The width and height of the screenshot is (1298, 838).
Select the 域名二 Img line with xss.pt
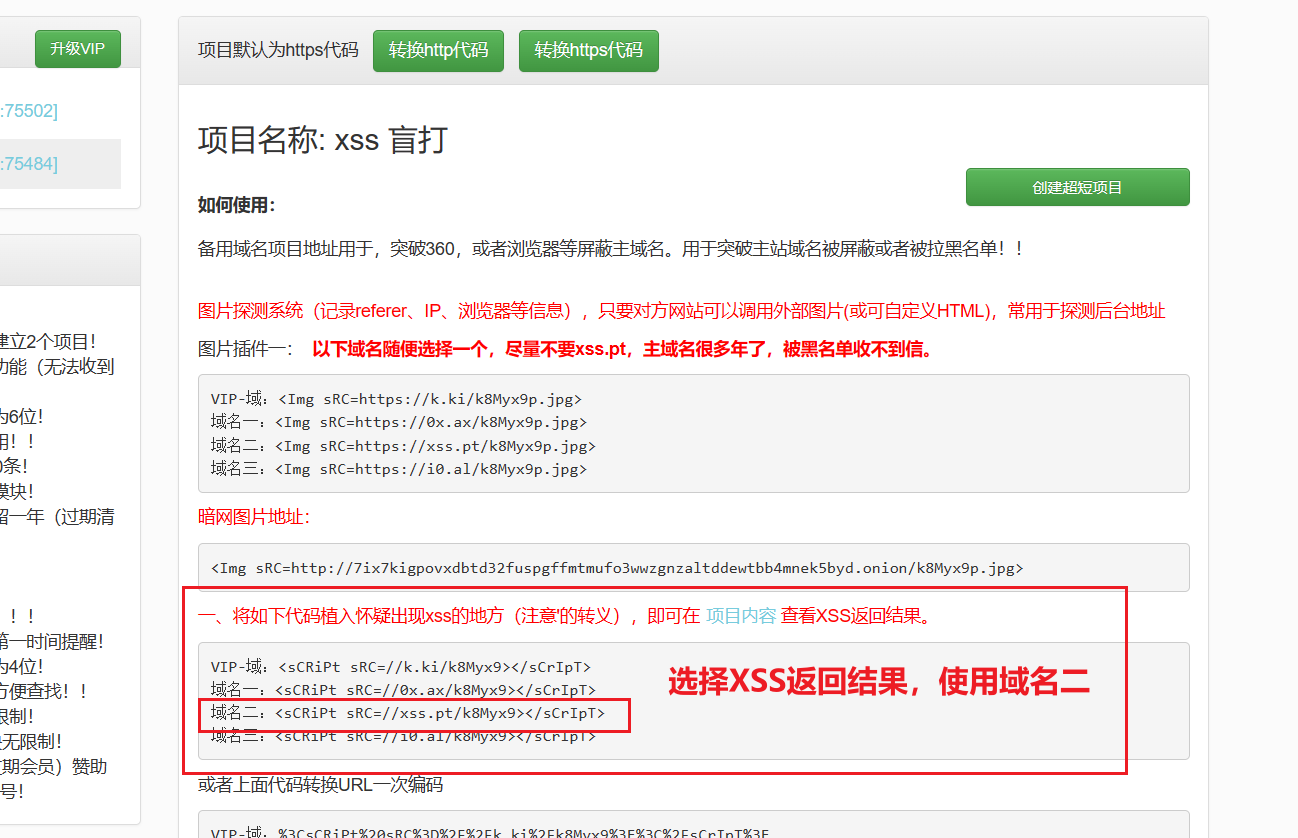pos(403,446)
